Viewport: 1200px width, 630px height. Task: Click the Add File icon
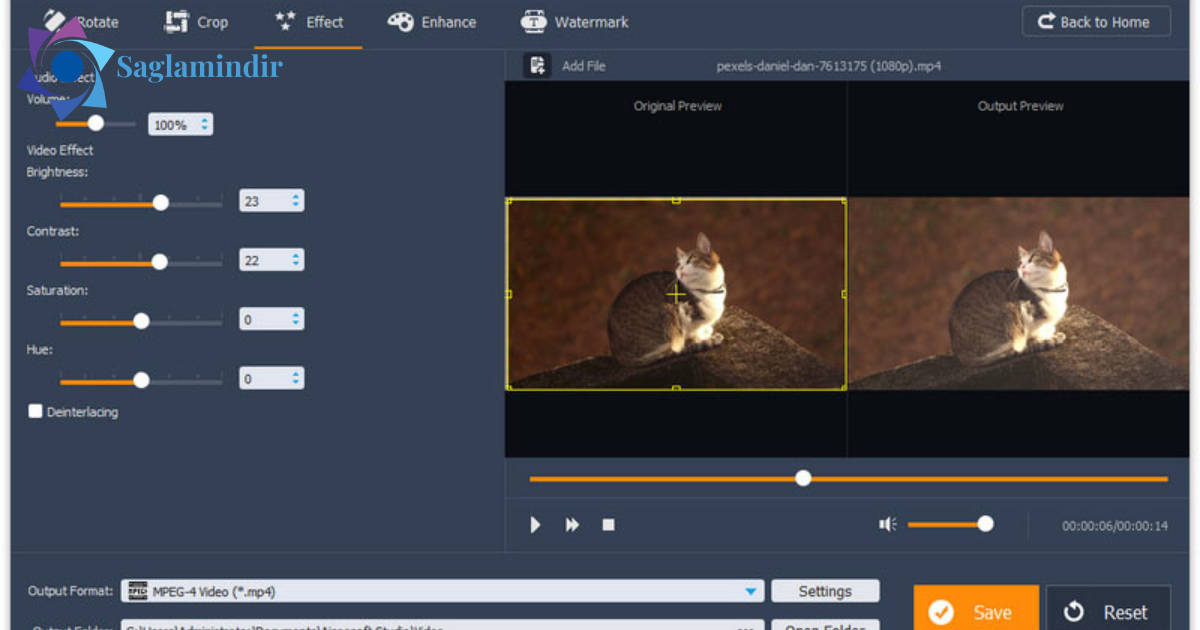(538, 66)
